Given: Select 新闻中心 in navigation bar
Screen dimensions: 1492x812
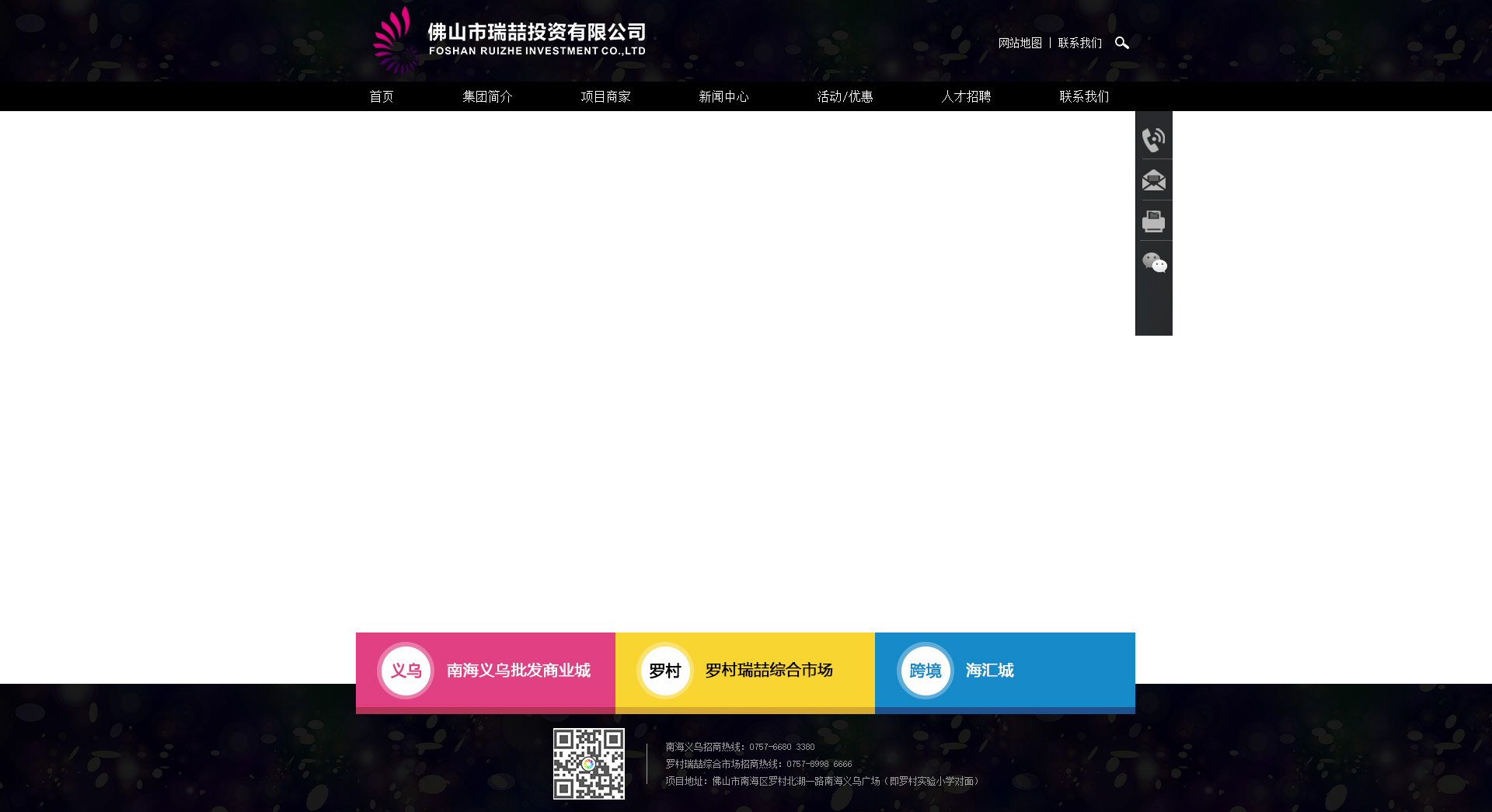Looking at the screenshot, I should tap(723, 96).
